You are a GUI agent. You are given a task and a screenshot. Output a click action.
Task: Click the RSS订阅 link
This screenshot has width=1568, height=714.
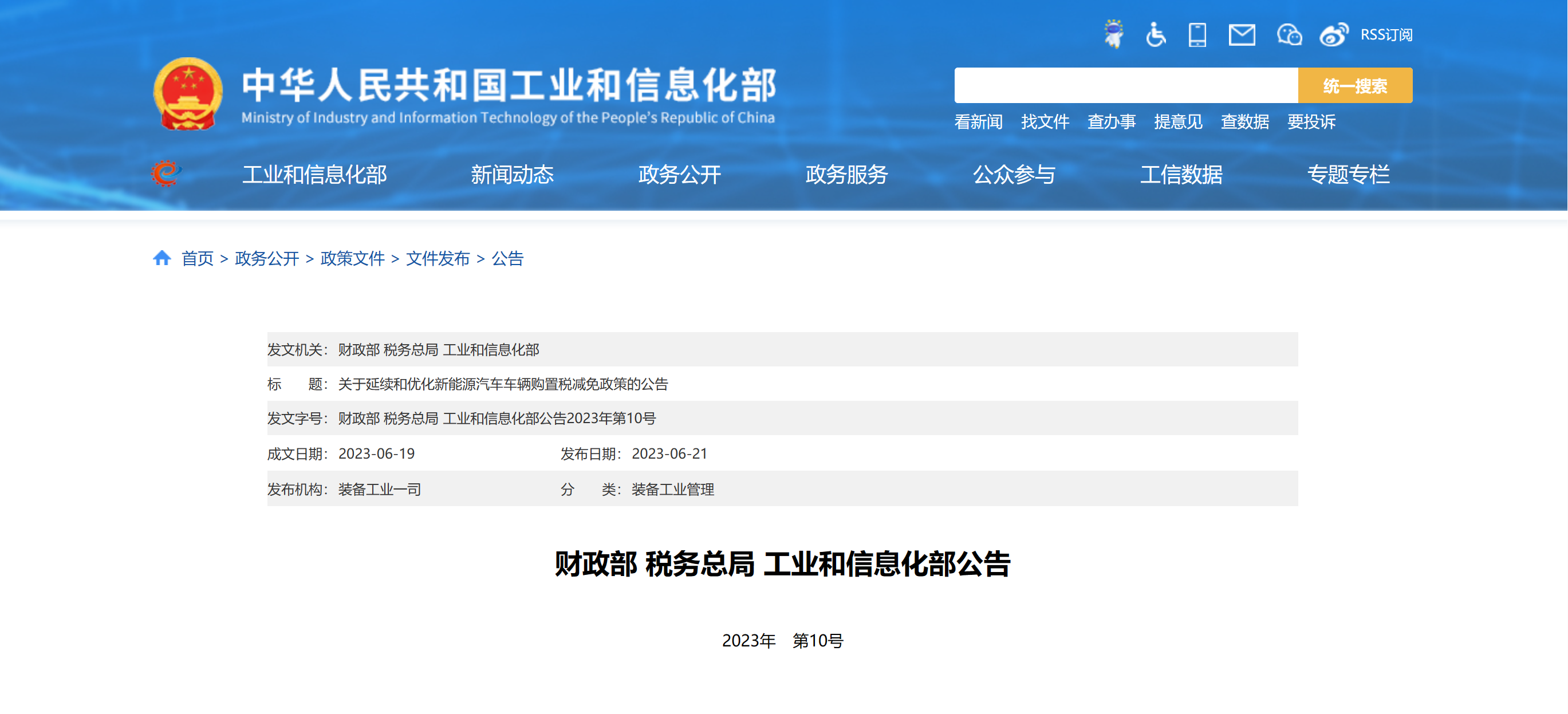click(x=1386, y=35)
